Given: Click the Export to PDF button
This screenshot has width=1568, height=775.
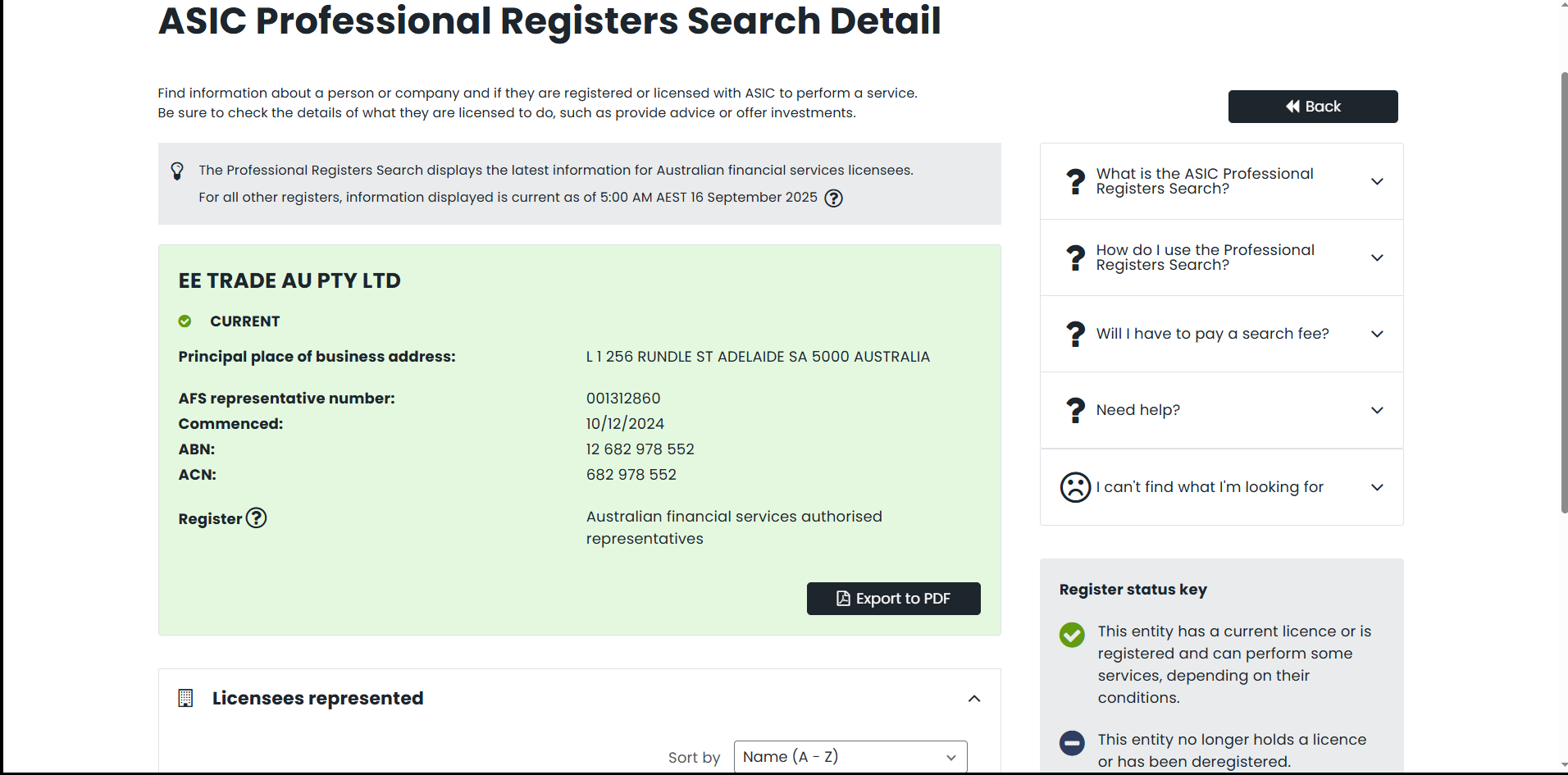Looking at the screenshot, I should (893, 599).
